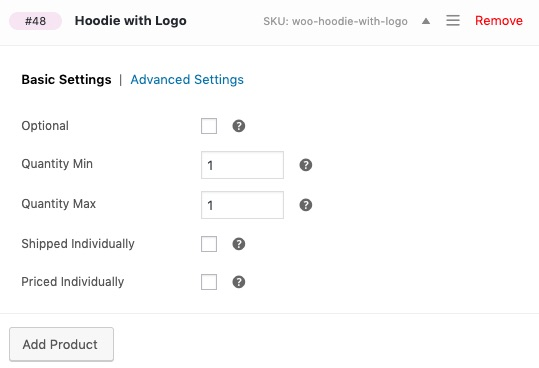This screenshot has width=539, height=368.
Task: Click the Add Product button
Action: [62, 344]
